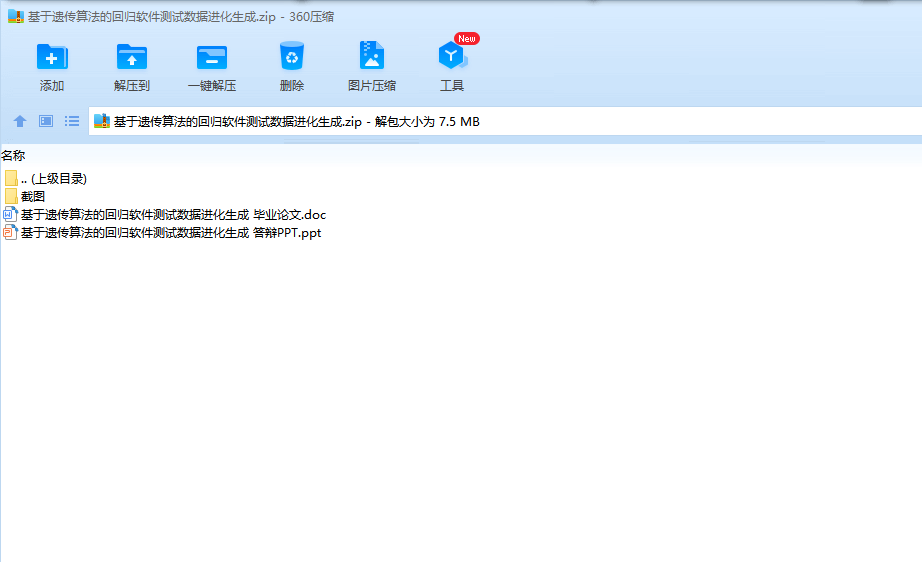Open the 图片压缩 (Image compression) tool
This screenshot has width=922, height=562.
click(x=372, y=56)
